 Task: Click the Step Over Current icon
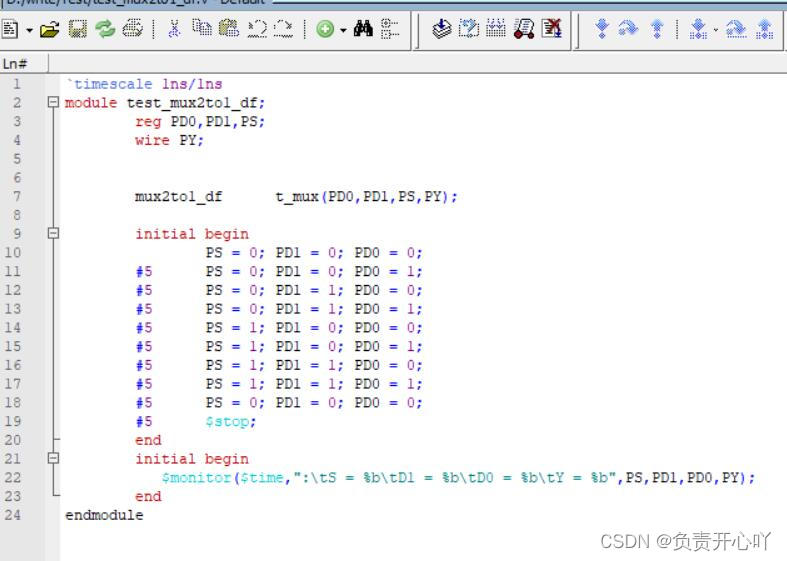(736, 29)
